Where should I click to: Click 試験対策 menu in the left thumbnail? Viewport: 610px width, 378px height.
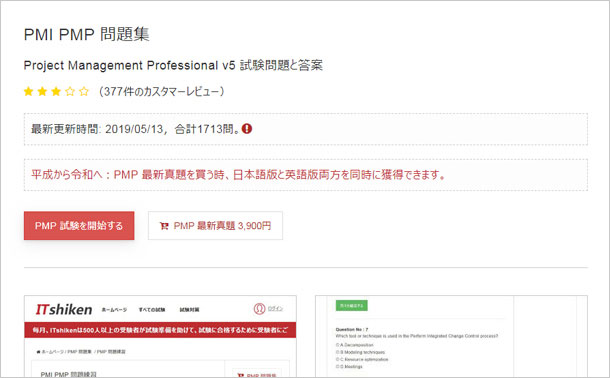[189, 310]
